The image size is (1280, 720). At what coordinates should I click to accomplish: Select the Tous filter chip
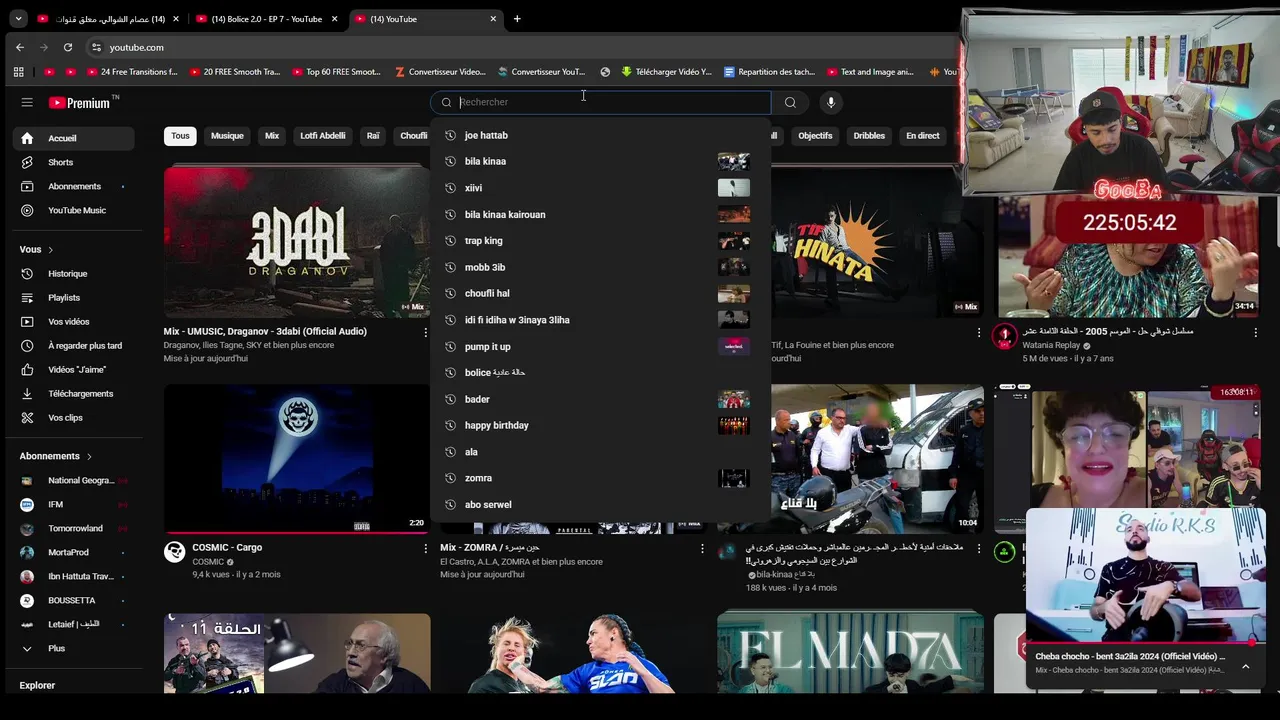click(180, 136)
